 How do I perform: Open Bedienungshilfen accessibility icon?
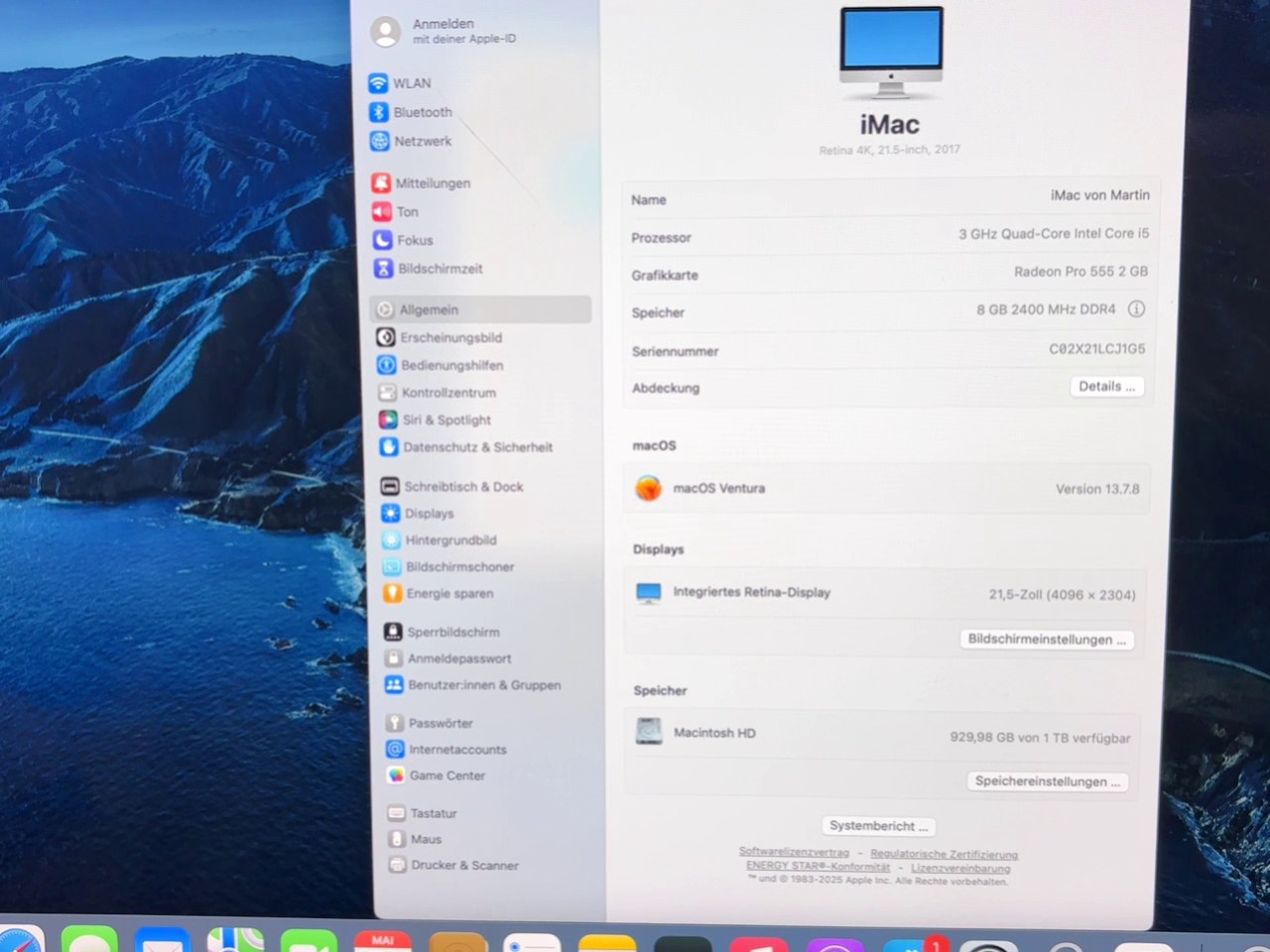387,365
